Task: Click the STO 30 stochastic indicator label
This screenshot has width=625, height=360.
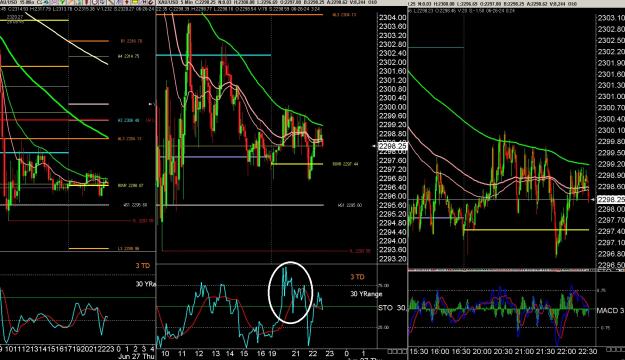Action: [x=391, y=308]
